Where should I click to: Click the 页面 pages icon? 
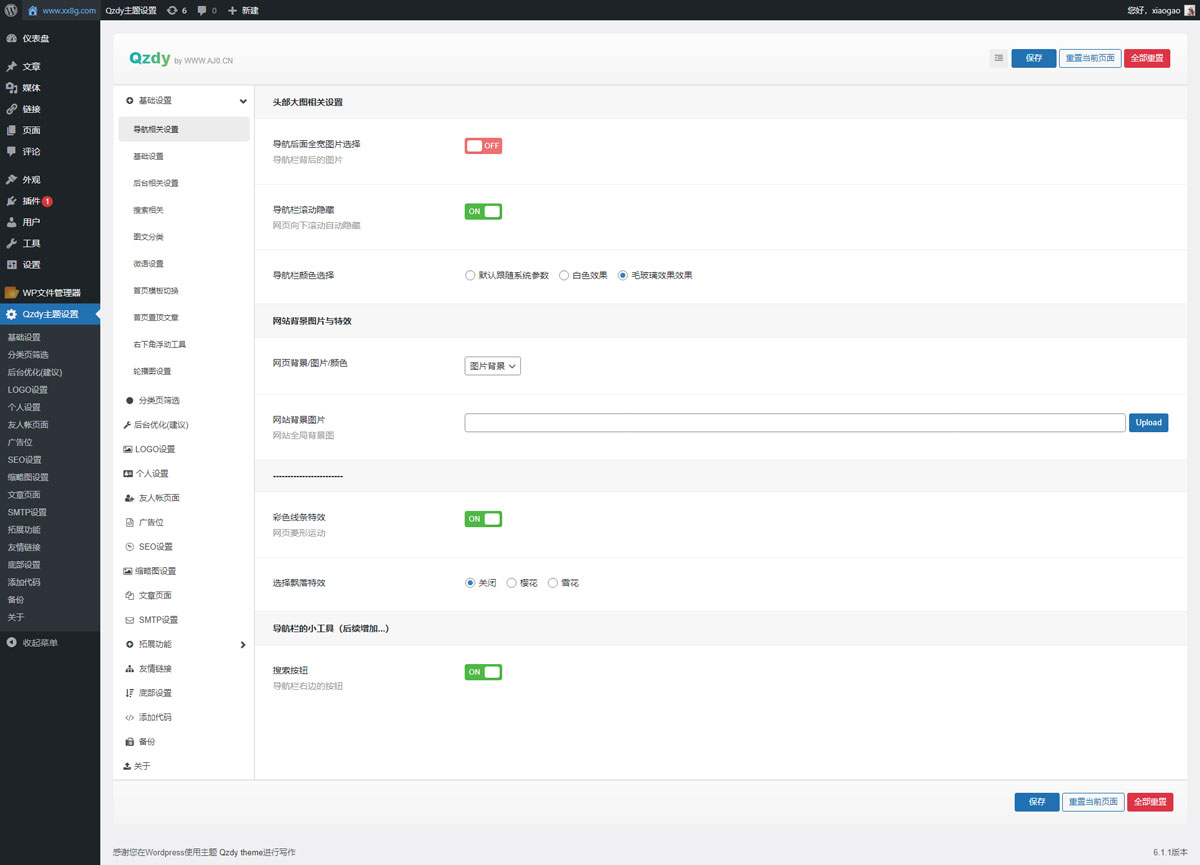[11, 130]
